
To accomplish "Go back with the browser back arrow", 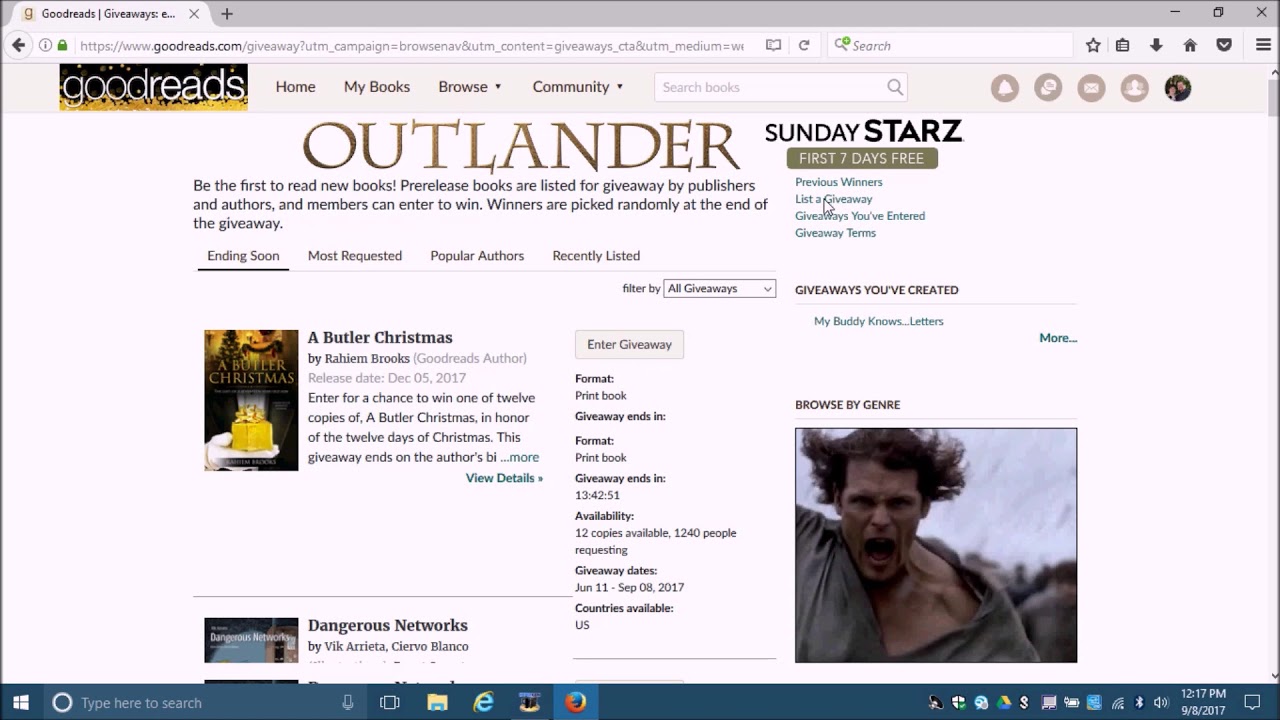I will pyautogui.click(x=18, y=45).
